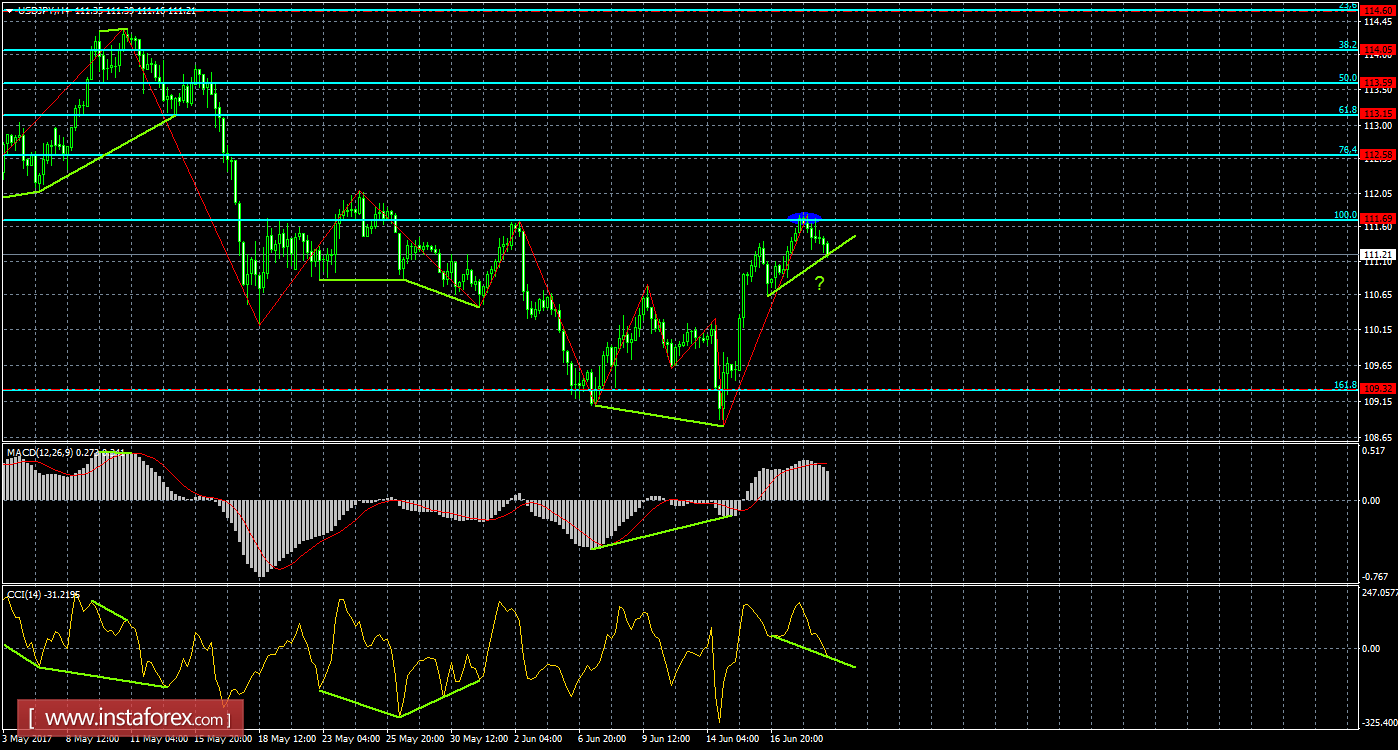
Task: Select the 76.4 Fibonacci level label
Action: point(1348,150)
